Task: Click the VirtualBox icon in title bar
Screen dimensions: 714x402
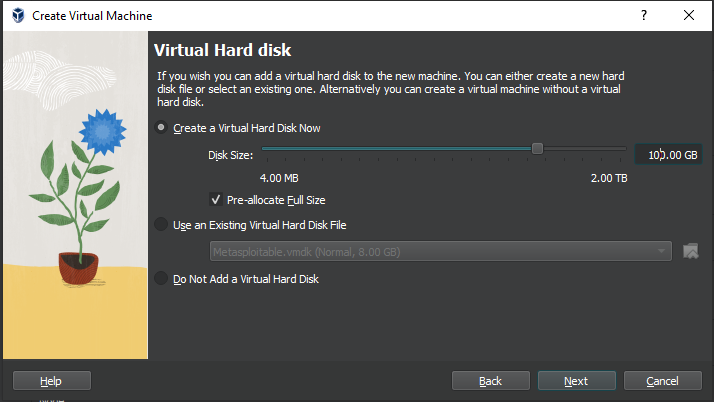Action: click(x=16, y=16)
